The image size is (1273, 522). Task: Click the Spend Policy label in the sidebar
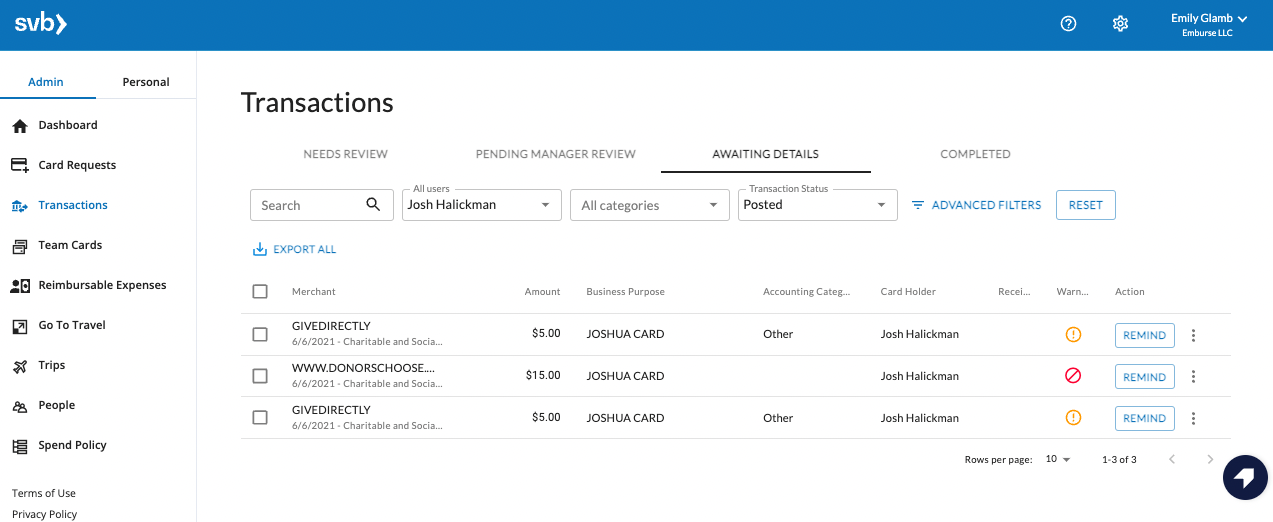[x=72, y=445]
